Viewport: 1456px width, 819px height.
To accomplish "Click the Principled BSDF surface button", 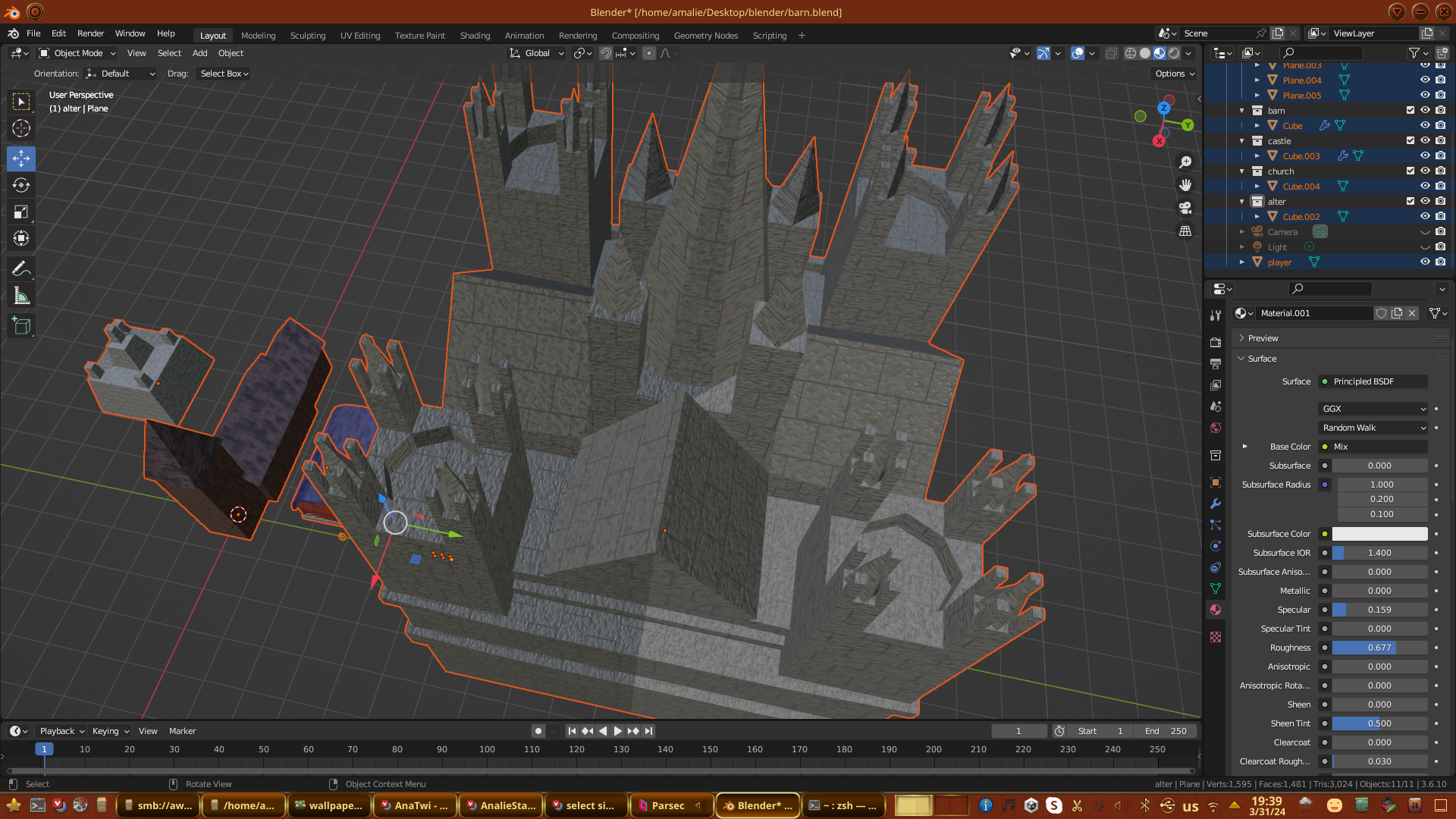I will tap(1373, 381).
